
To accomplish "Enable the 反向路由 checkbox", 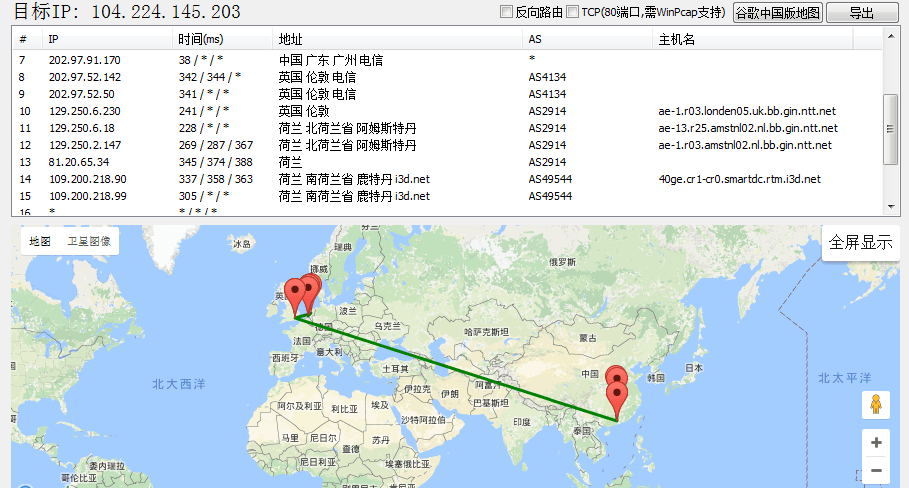I will [506, 12].
